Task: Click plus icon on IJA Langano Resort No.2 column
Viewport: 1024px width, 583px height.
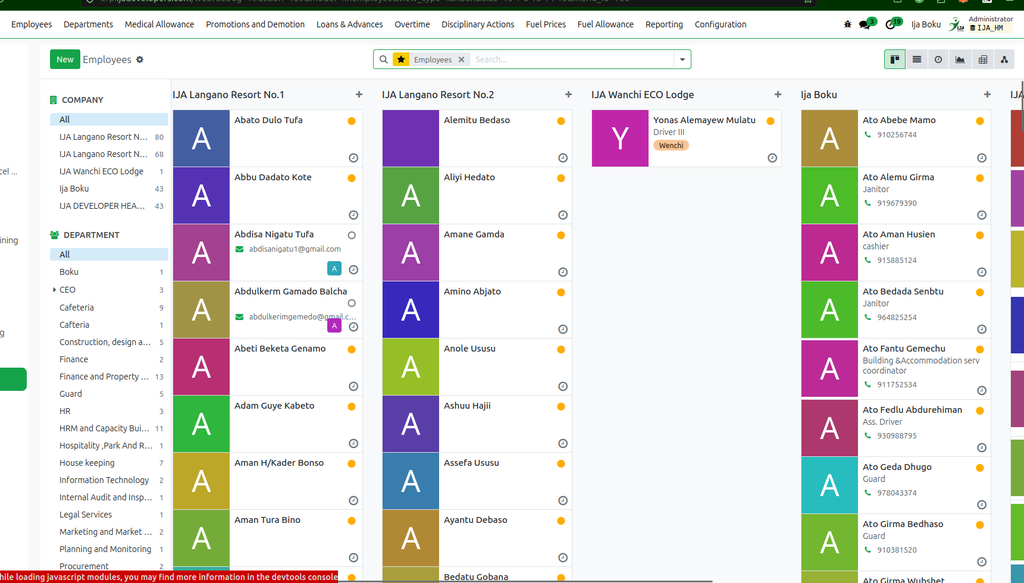Action: click(568, 95)
